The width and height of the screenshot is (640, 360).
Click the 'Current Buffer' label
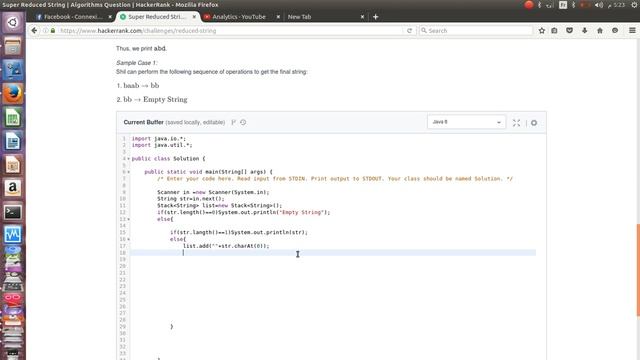tap(144, 122)
